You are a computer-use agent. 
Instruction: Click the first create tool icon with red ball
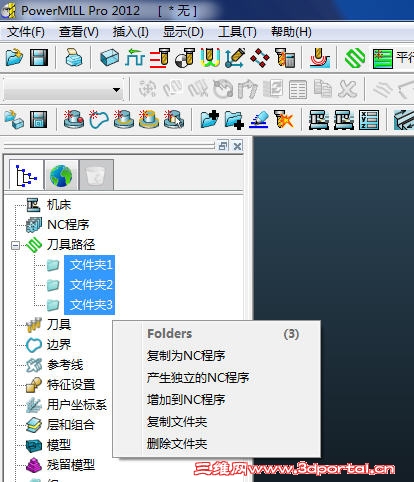click(x=74, y=119)
